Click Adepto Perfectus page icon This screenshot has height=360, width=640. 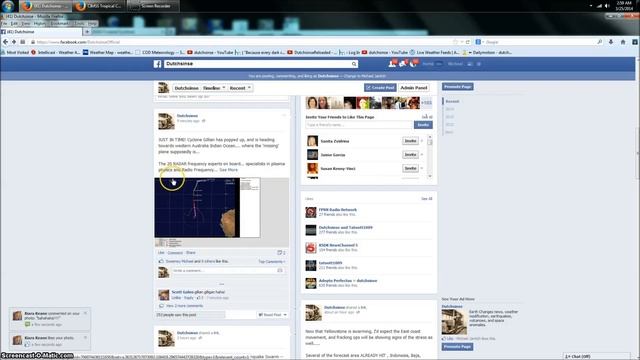(311, 283)
